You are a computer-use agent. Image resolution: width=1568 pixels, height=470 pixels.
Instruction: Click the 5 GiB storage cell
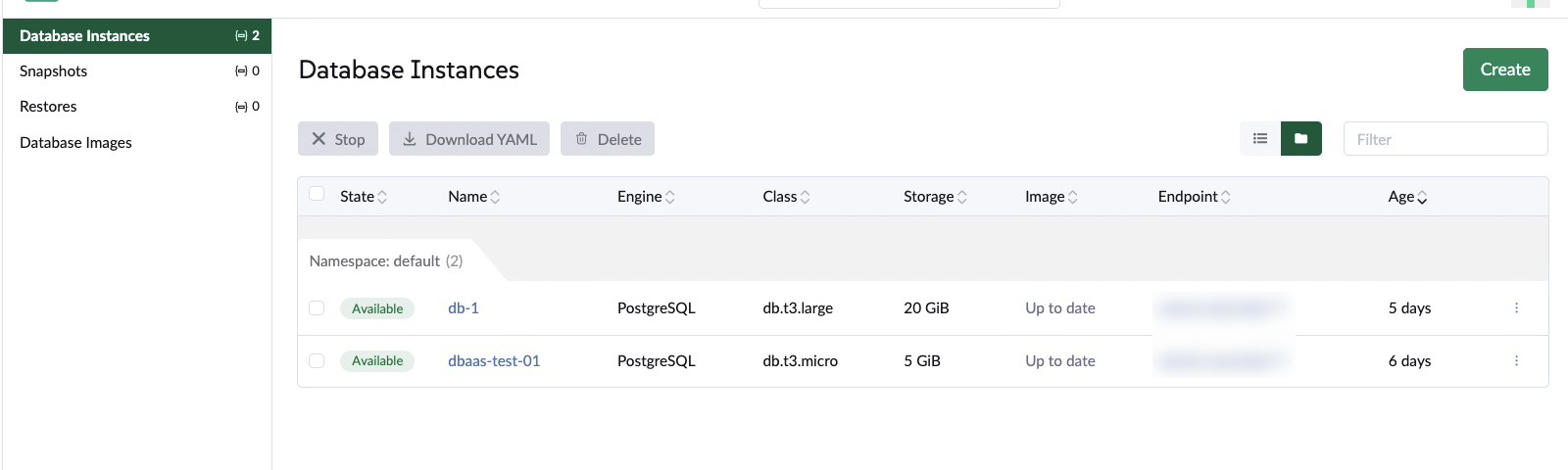922,360
